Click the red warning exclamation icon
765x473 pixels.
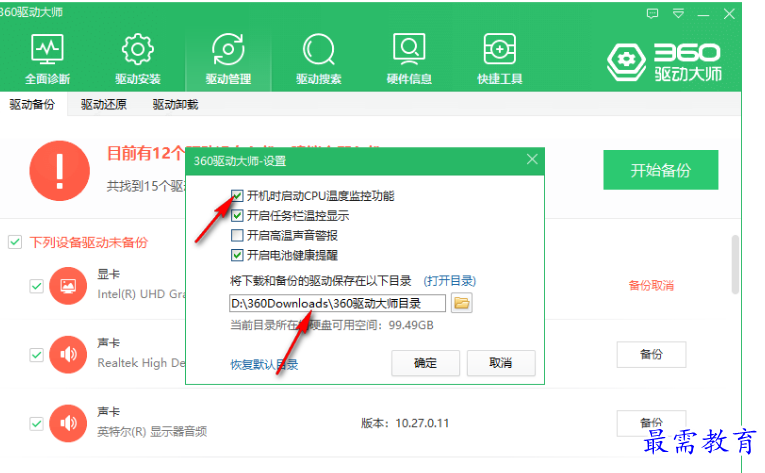click(60, 171)
